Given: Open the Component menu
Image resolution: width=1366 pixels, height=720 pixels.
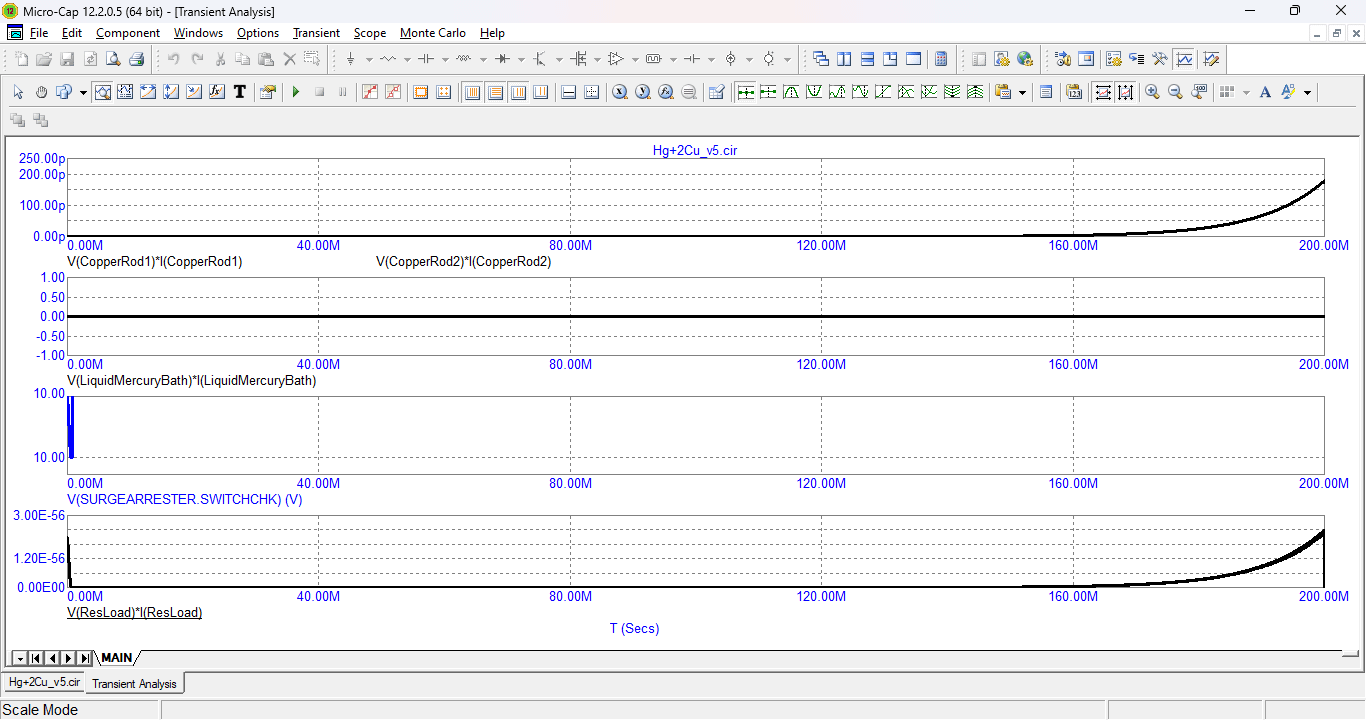Looking at the screenshot, I should (128, 33).
